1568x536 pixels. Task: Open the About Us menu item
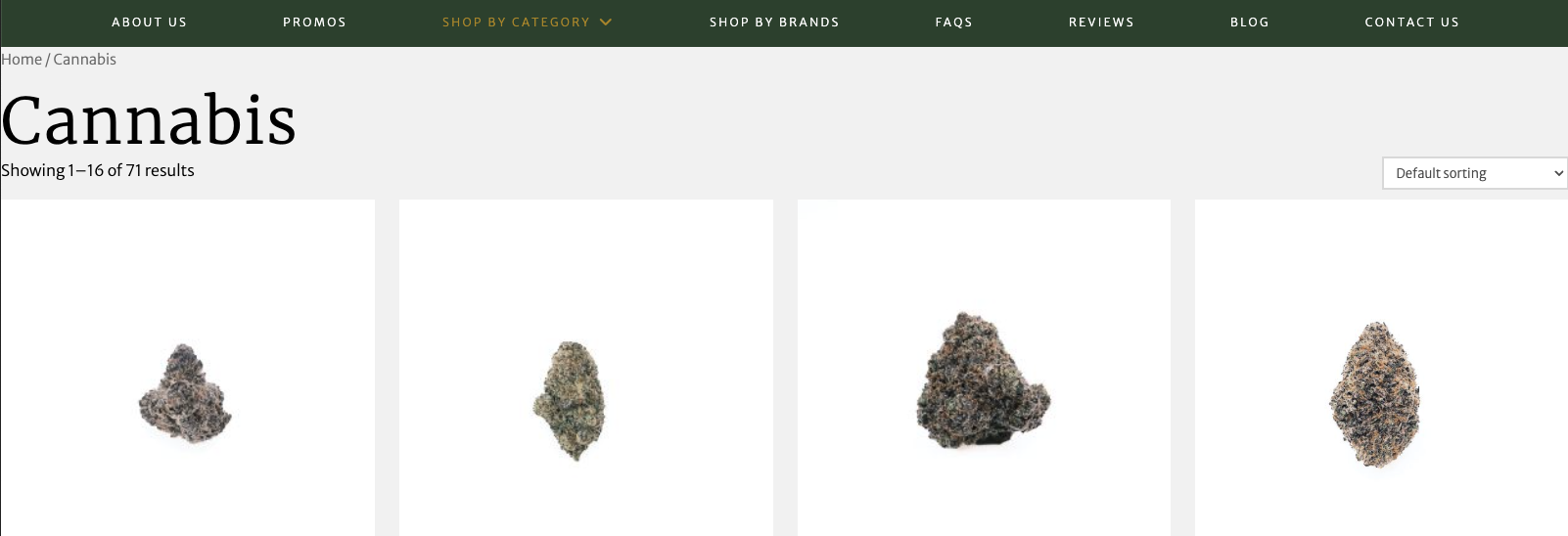149,22
